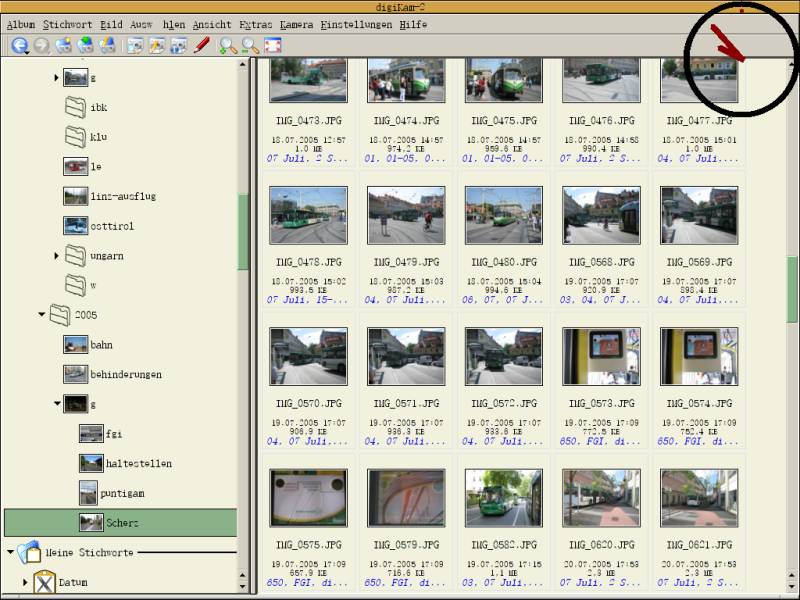Select thumbnail IMG_0478.JPG
Image resolution: width=800 pixels, height=600 pixels.
point(308,215)
